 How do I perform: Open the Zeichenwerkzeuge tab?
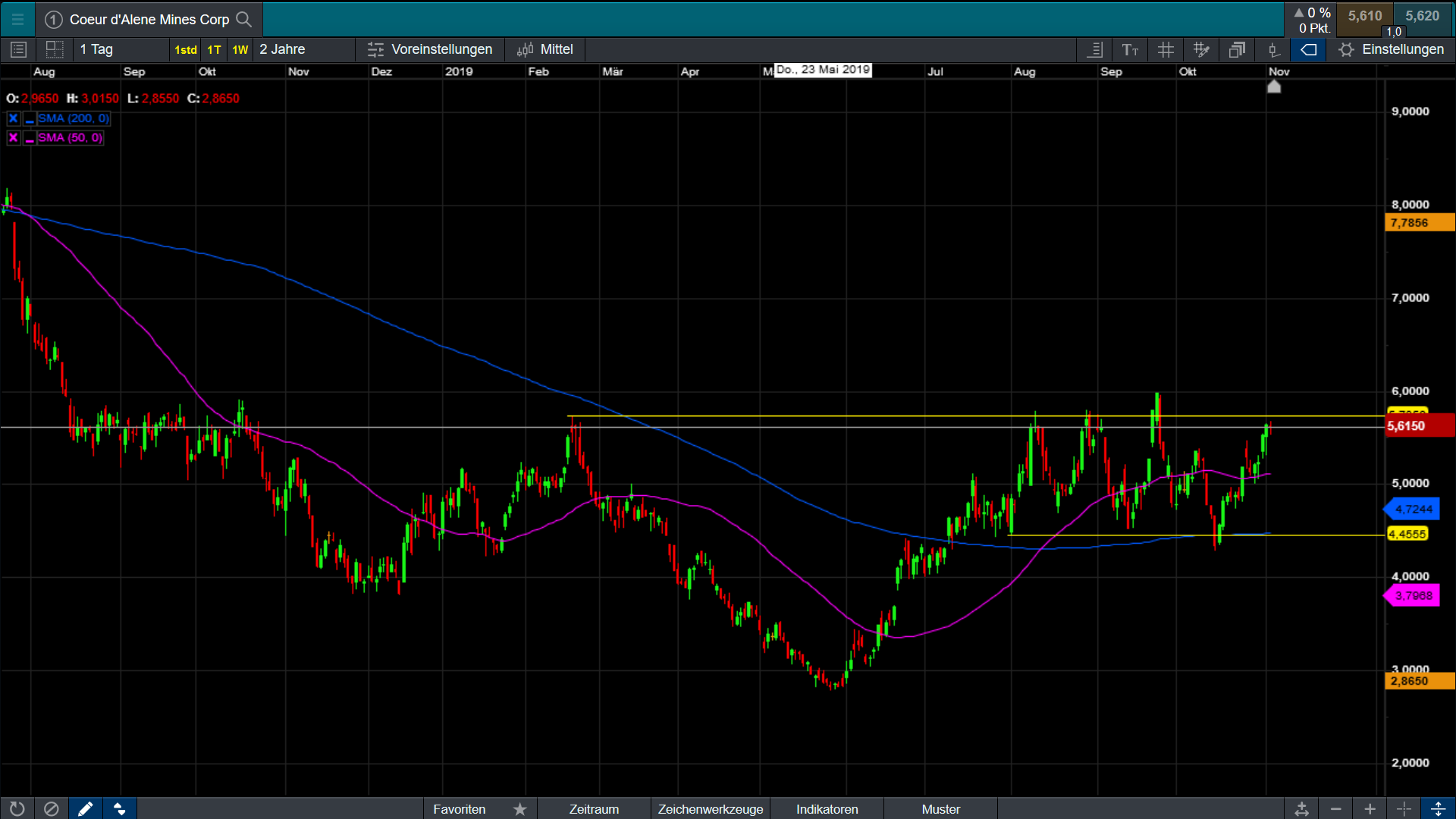pos(710,809)
